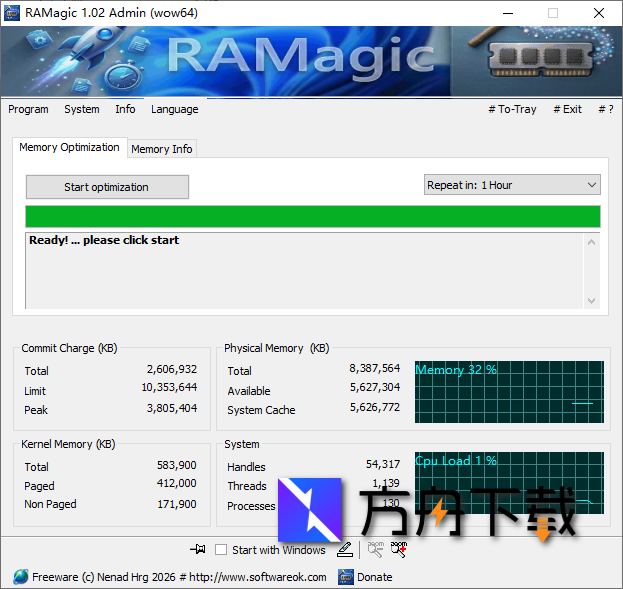Click Handles value 54,317
Image resolution: width=623 pixels, height=589 pixels.
pyautogui.click(x=383, y=464)
